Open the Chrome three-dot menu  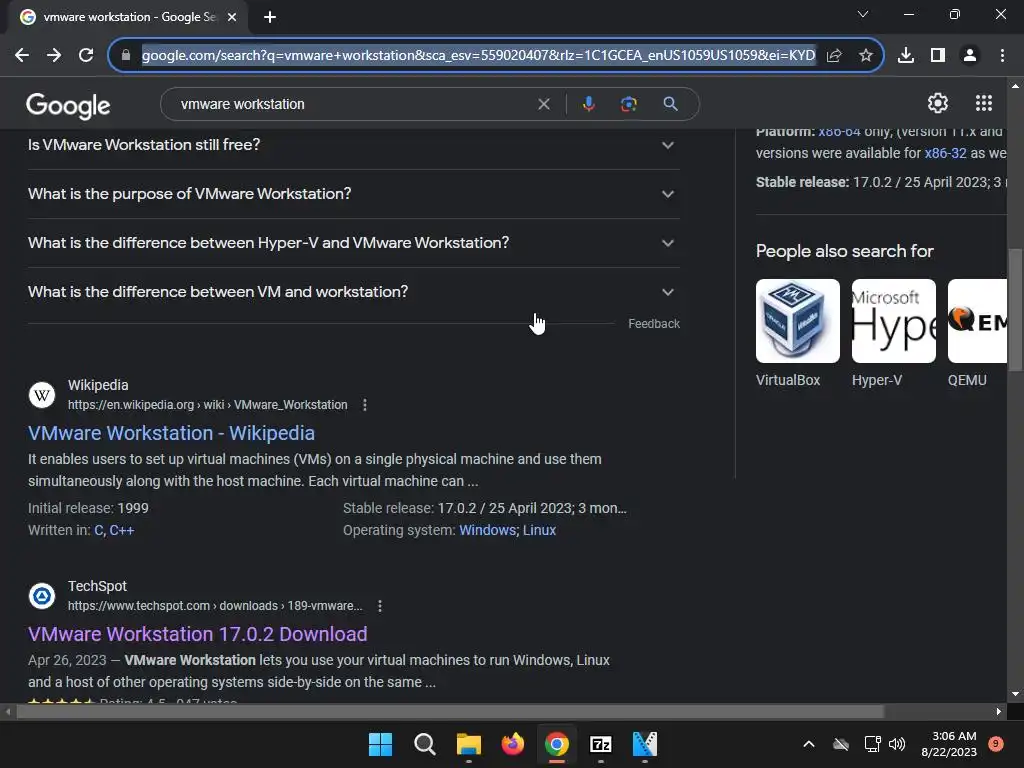pyautogui.click(x=1002, y=56)
